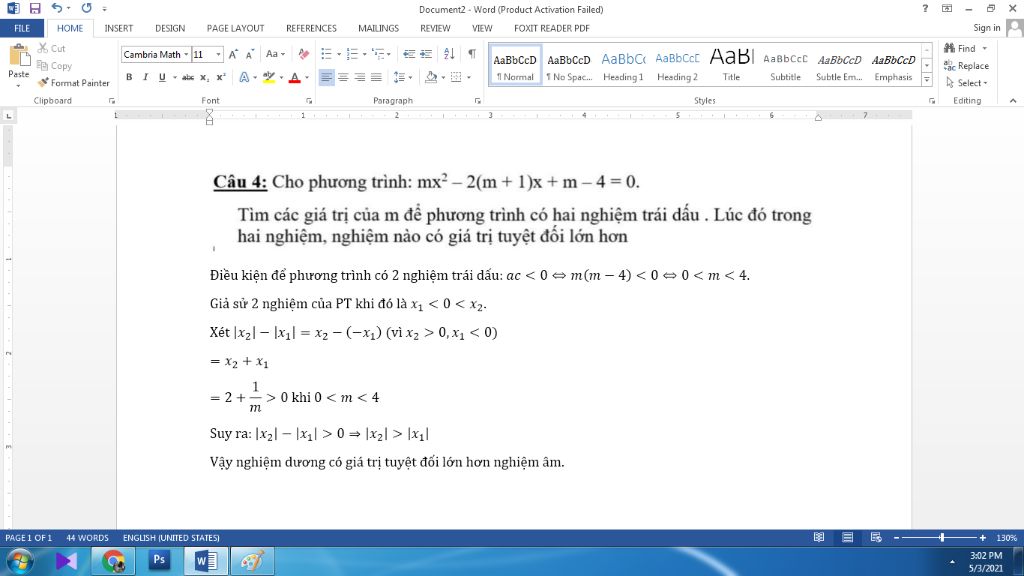
Task: Toggle Bold formatting
Action: [x=129, y=77]
